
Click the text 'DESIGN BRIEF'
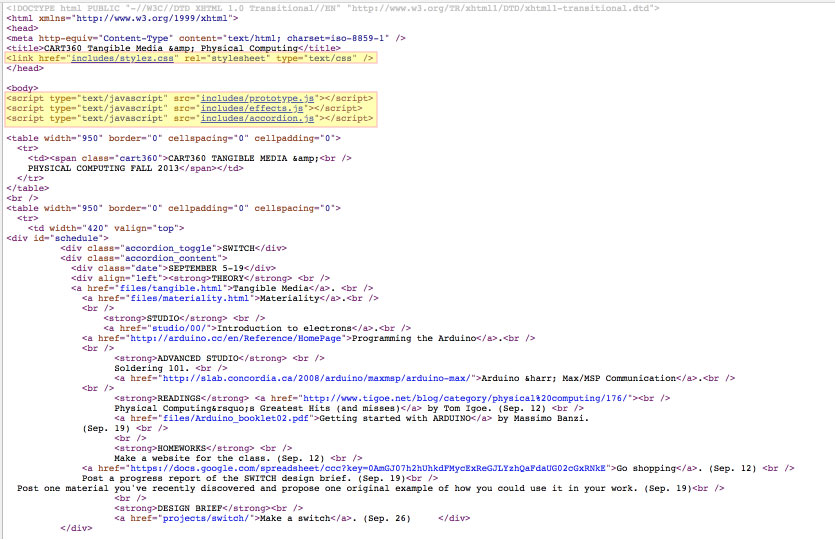tap(189, 509)
